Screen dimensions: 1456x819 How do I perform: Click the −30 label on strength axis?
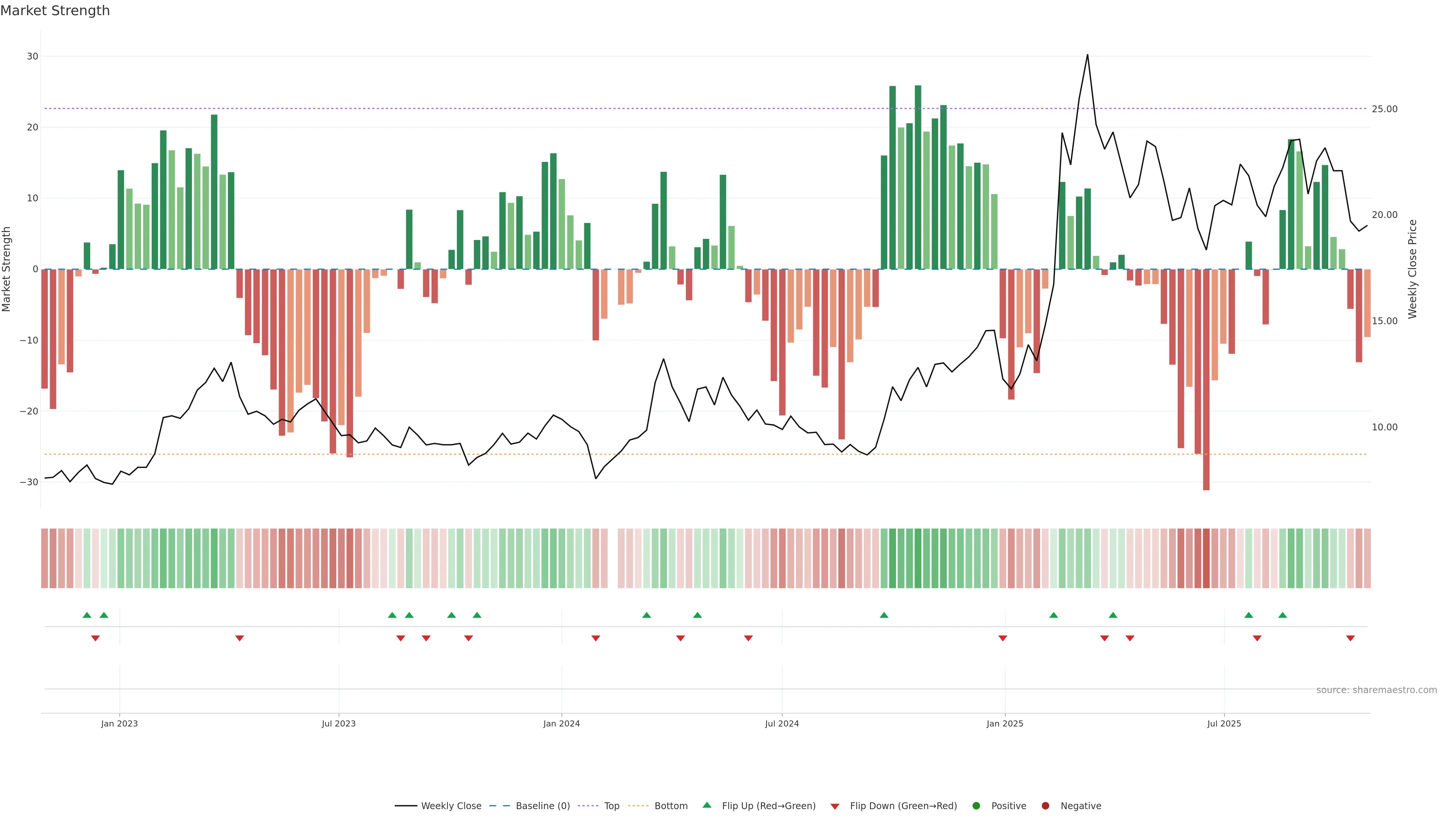29,482
